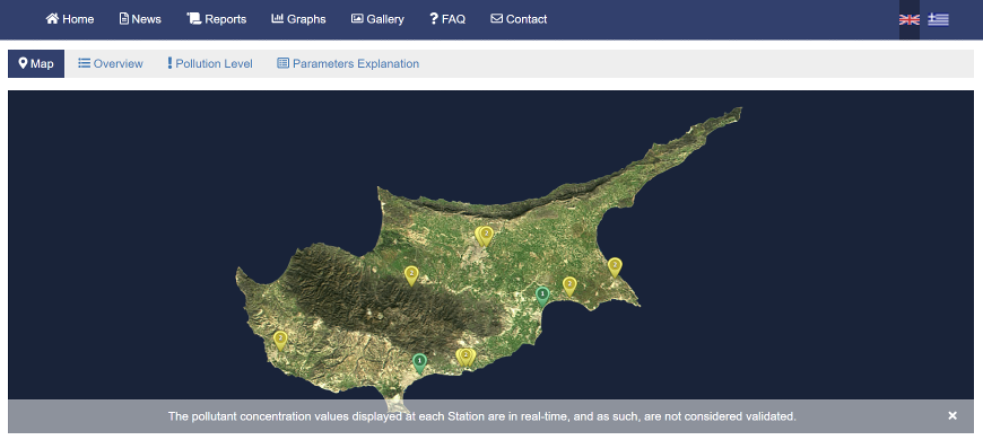Click the westernmost yellow station marker
This screenshot has width=985, height=437.
(281, 340)
